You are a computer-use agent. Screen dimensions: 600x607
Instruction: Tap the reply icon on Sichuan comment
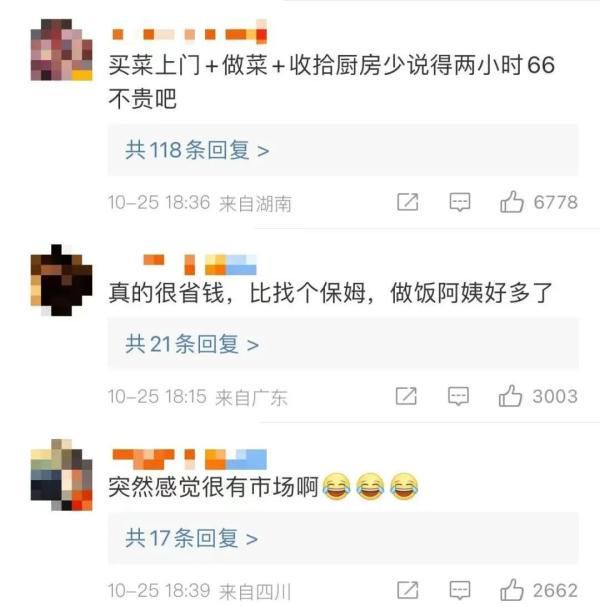click(460, 590)
